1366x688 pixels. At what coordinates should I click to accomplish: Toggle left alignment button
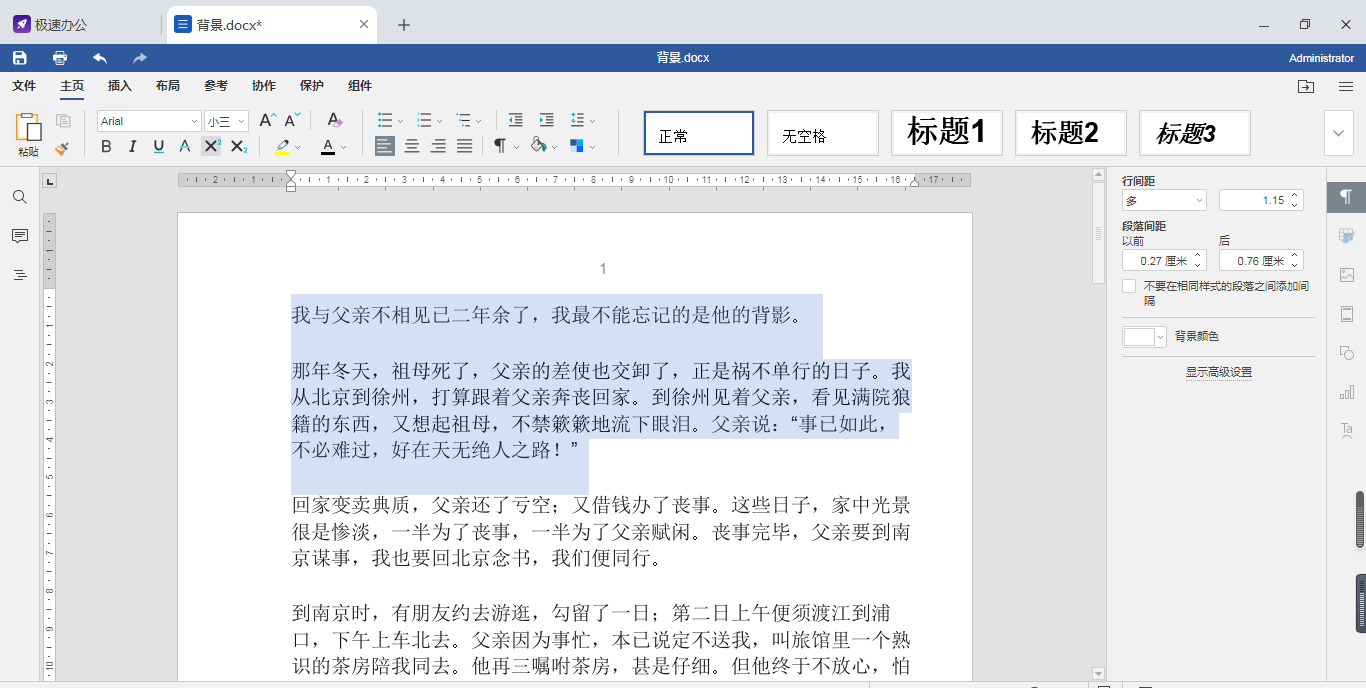click(x=385, y=146)
